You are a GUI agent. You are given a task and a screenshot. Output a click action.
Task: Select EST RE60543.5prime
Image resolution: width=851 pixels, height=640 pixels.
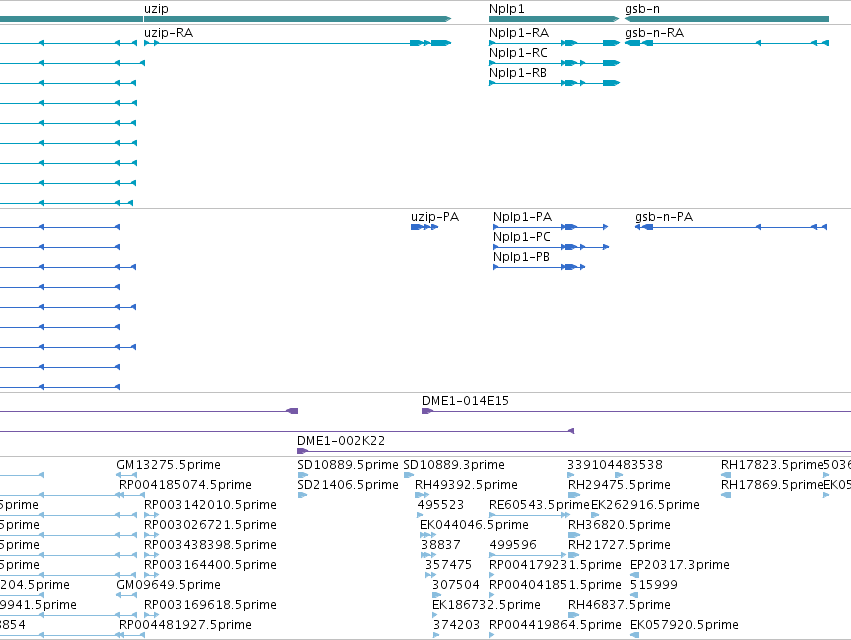(x=539, y=505)
